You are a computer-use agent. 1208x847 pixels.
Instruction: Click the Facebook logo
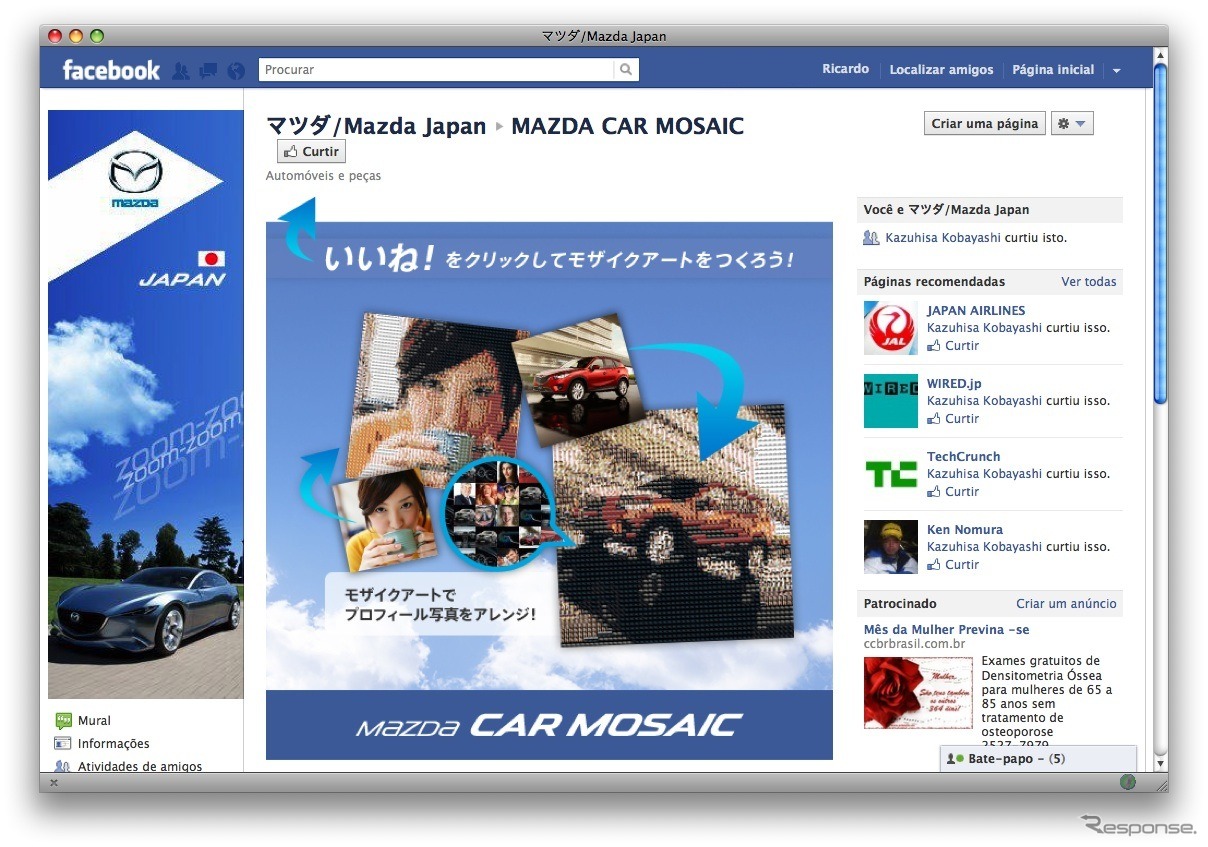point(111,70)
